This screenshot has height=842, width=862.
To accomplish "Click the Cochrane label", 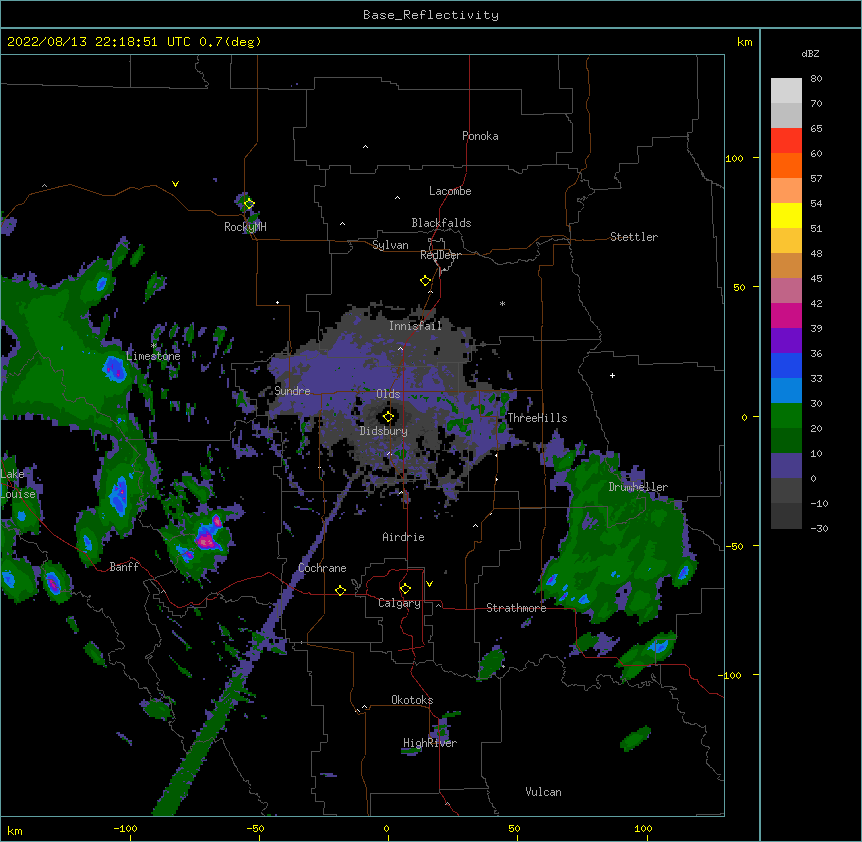I will (322, 568).
